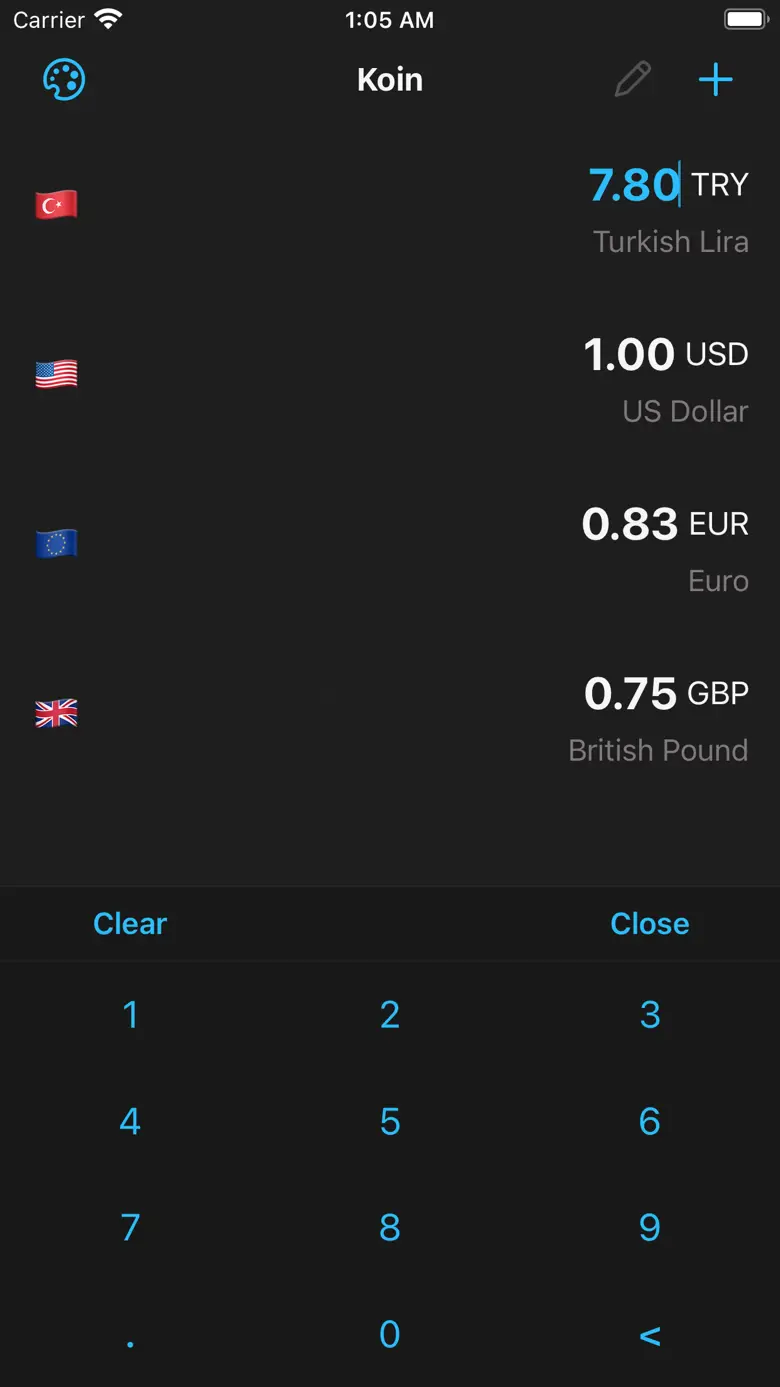Tap the United Kingdom flag icon

point(56,713)
